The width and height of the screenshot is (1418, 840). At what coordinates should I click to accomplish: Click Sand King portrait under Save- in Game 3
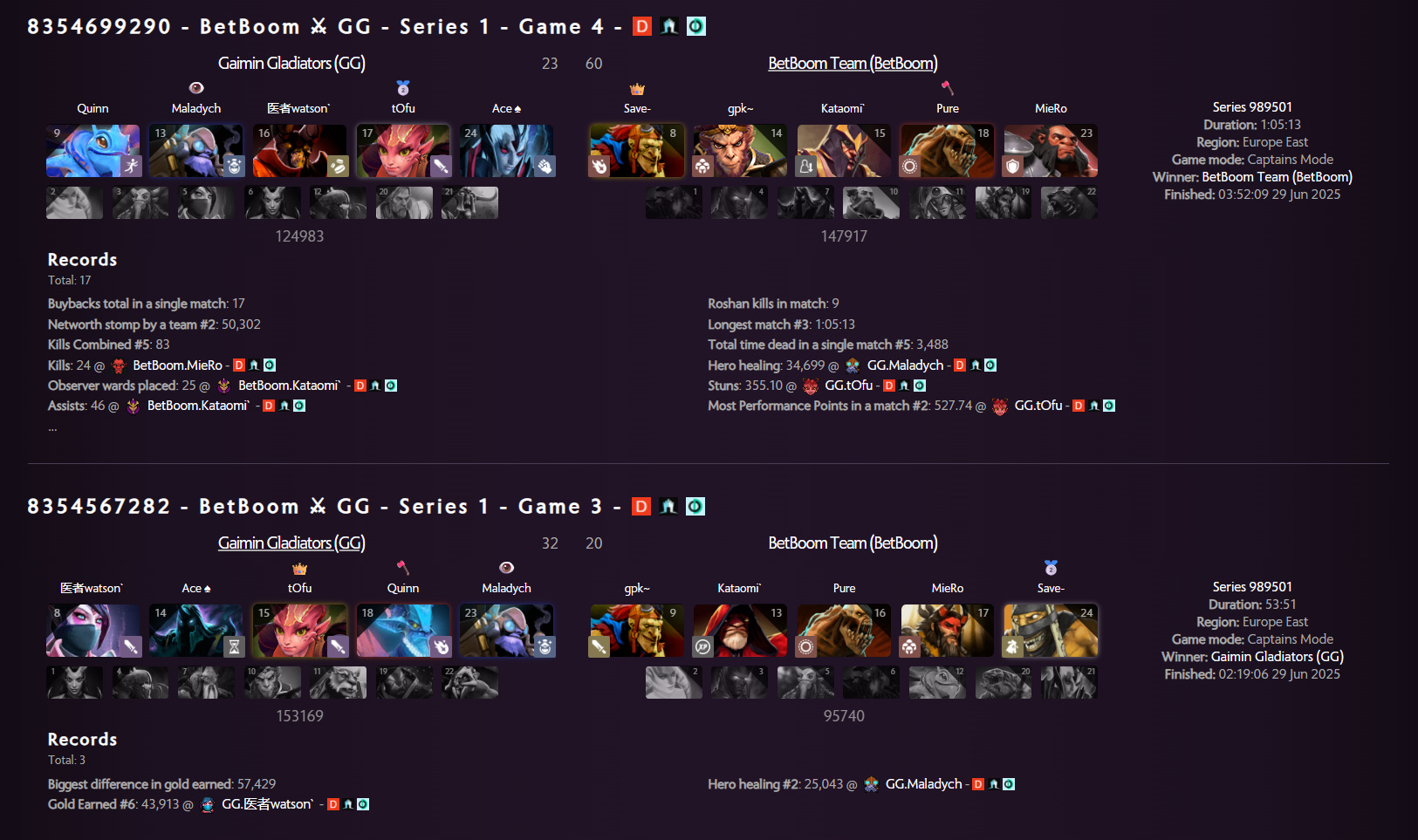click(x=1051, y=631)
